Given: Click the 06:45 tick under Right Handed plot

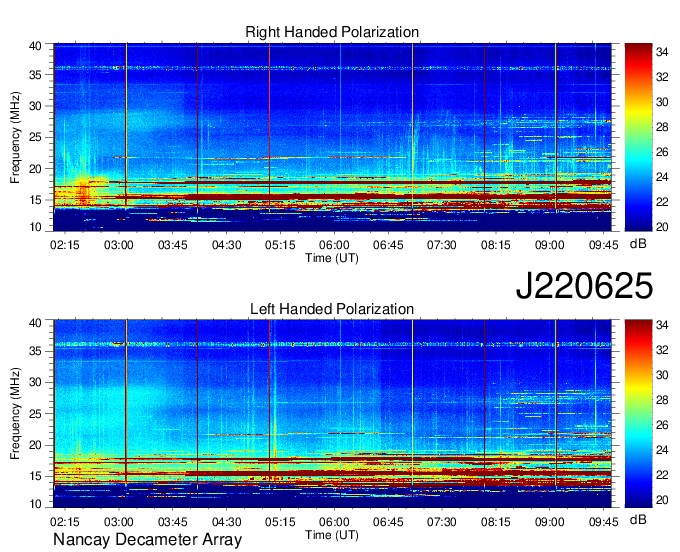Looking at the screenshot, I should 388,245.
